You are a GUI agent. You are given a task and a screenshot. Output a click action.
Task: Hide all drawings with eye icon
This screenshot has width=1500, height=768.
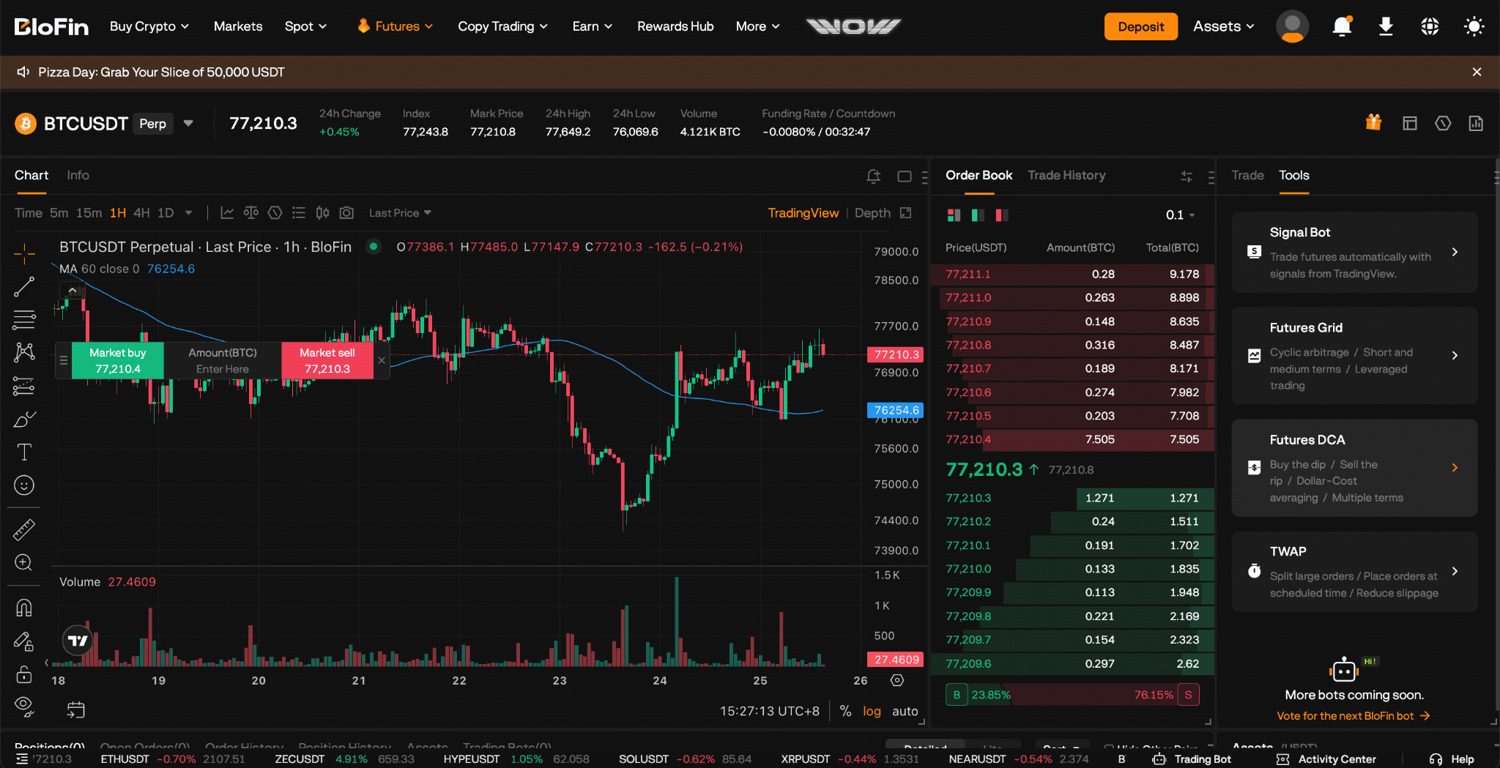24,706
